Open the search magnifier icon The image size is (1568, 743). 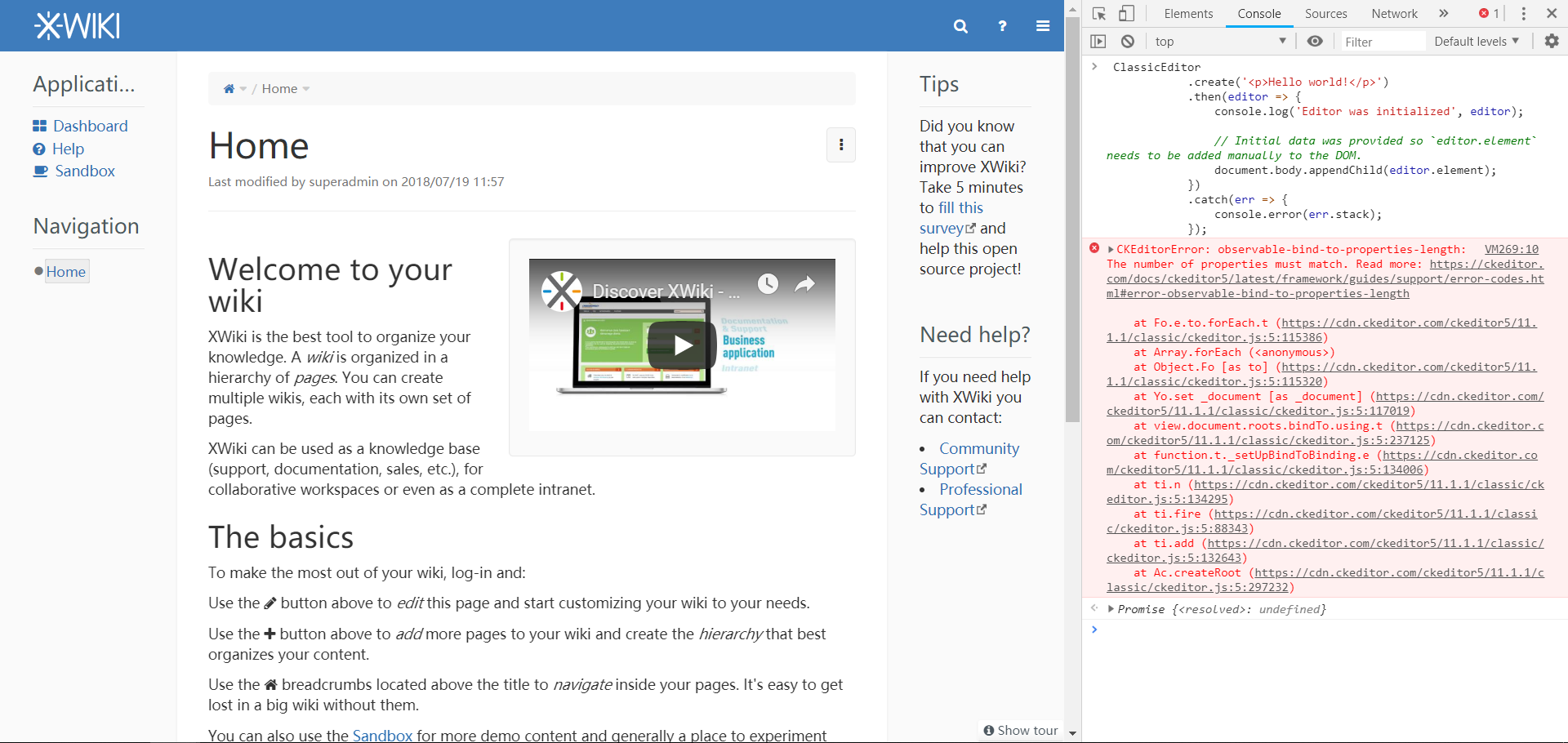coord(960,26)
